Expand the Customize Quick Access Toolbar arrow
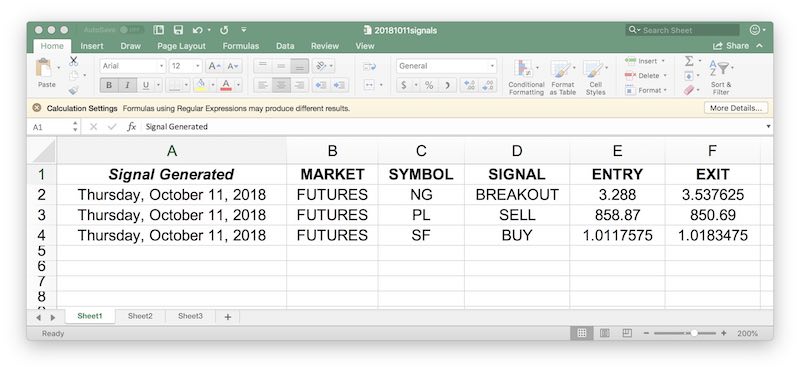 click(244, 30)
